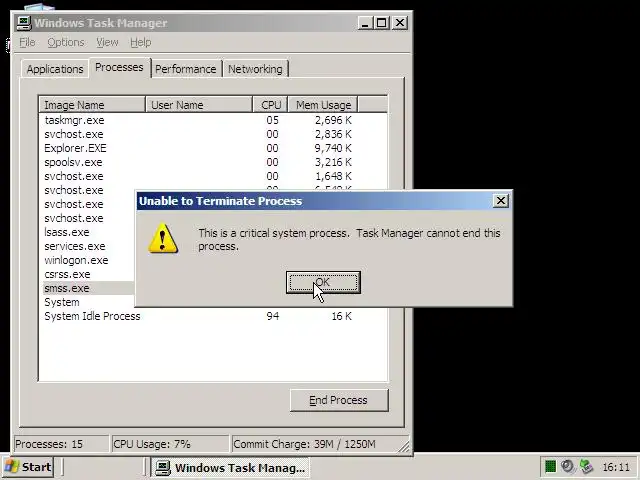
Task: Open the Networking tab
Action: click(255, 69)
